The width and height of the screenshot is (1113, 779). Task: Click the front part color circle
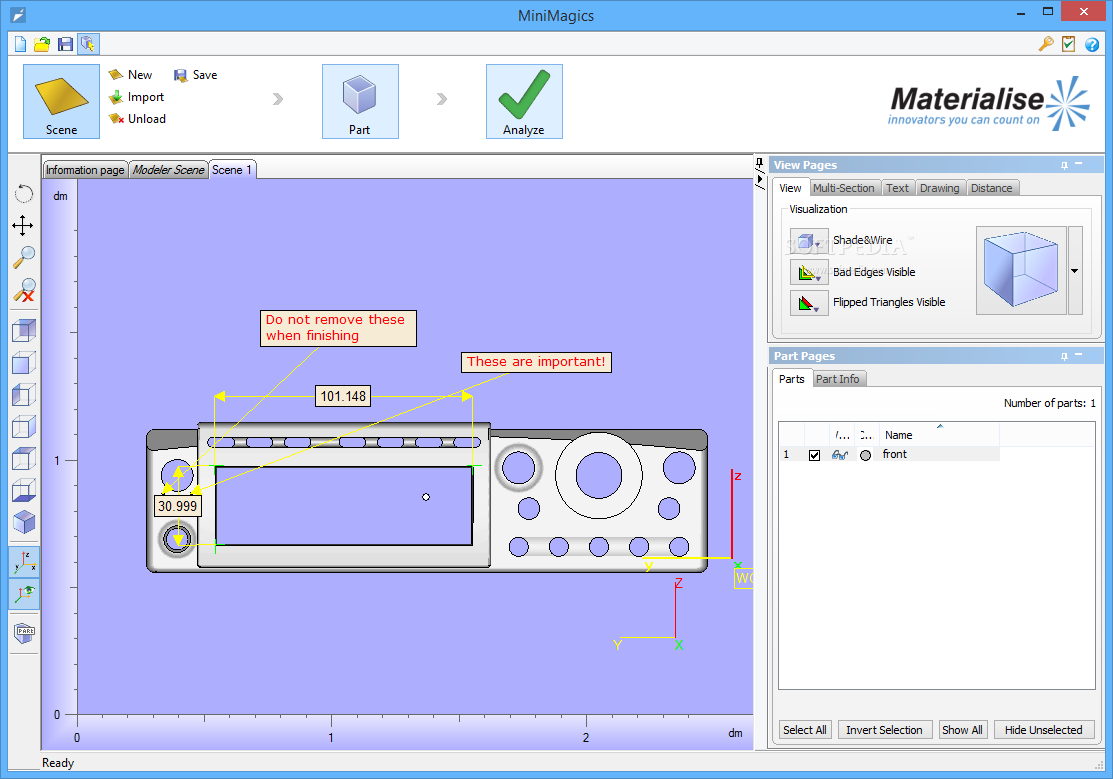tap(865, 455)
